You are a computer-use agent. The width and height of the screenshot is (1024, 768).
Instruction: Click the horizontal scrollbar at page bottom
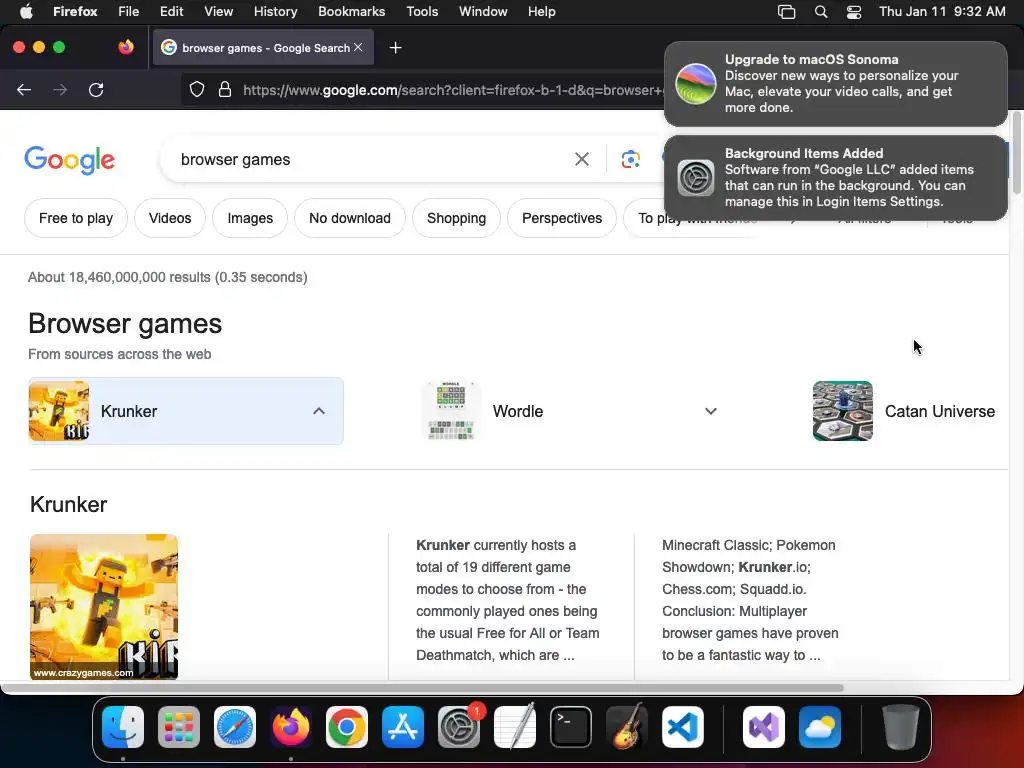tap(422, 688)
